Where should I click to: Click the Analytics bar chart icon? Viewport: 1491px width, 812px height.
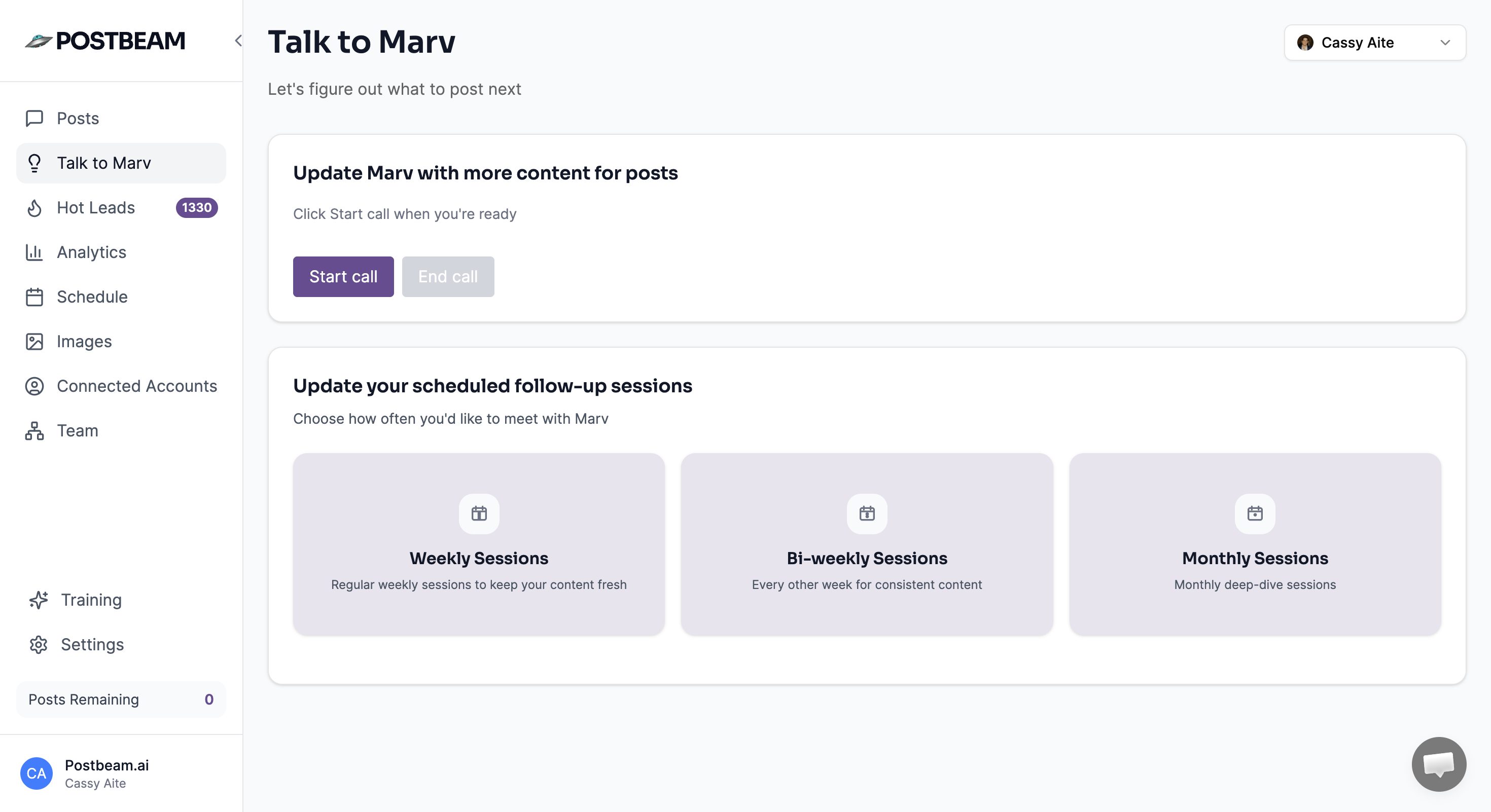pyautogui.click(x=34, y=252)
